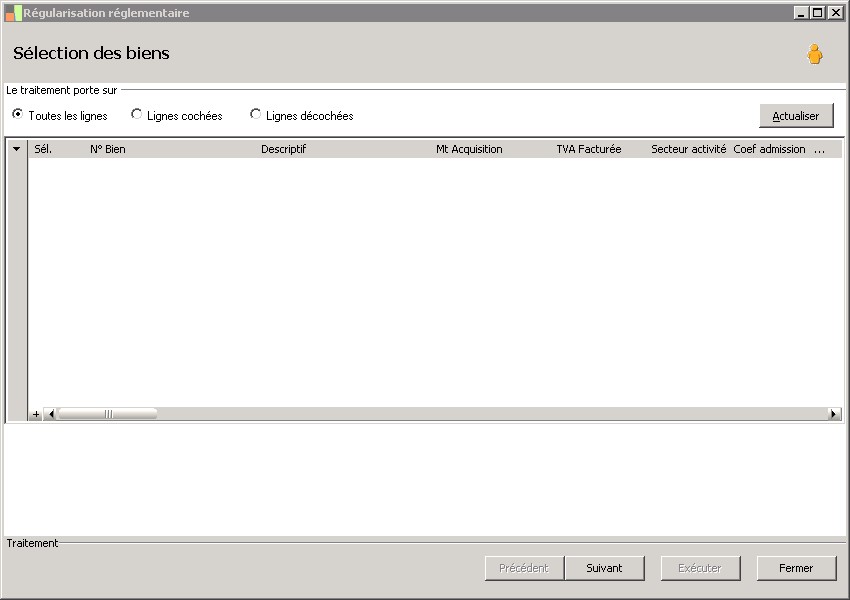Click the Suivant button

point(604,568)
